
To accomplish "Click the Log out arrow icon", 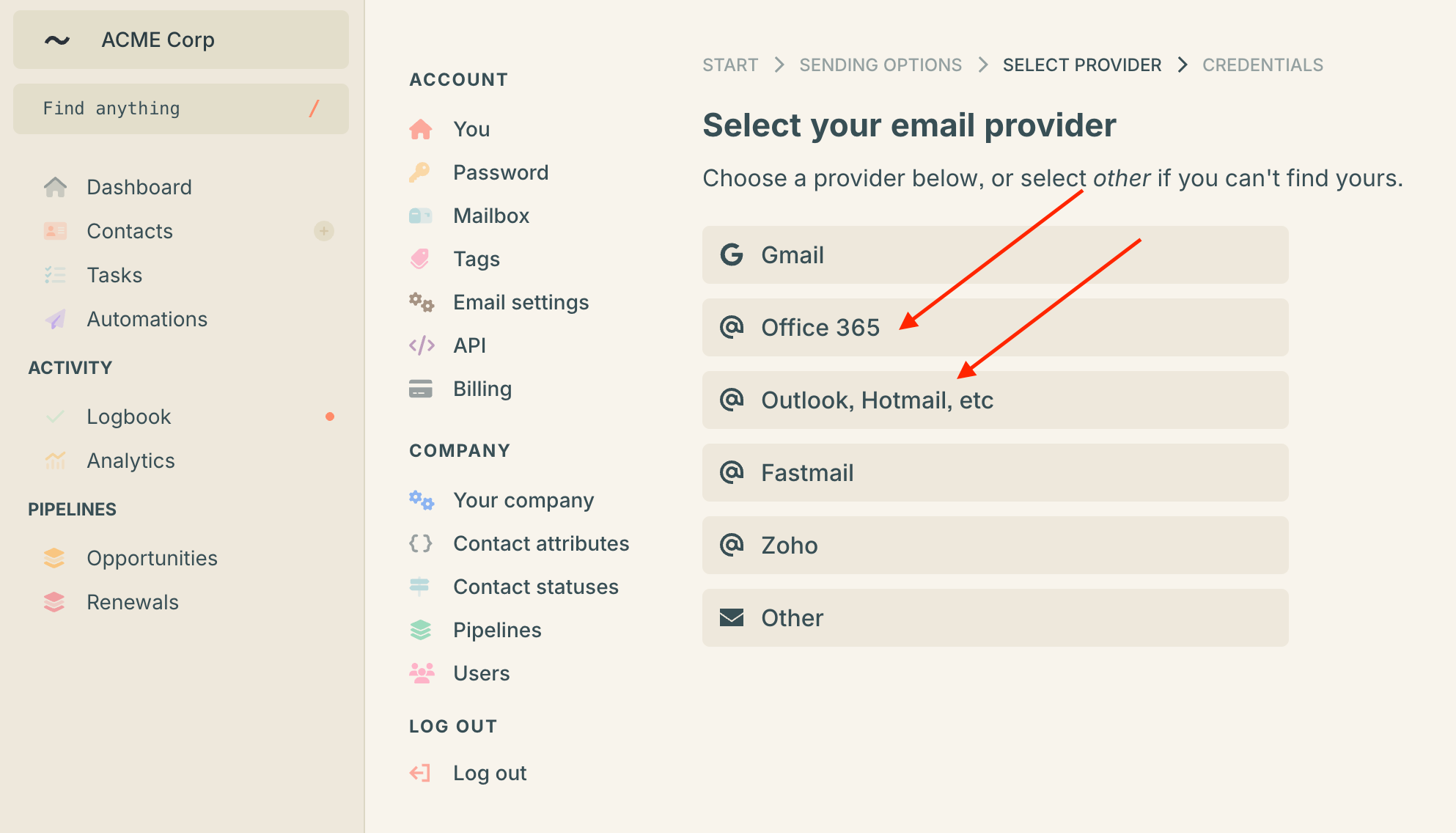I will click(x=420, y=773).
